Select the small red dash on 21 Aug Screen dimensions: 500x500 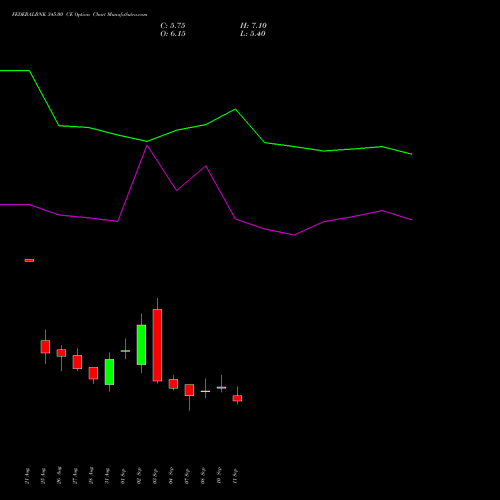[29, 260]
